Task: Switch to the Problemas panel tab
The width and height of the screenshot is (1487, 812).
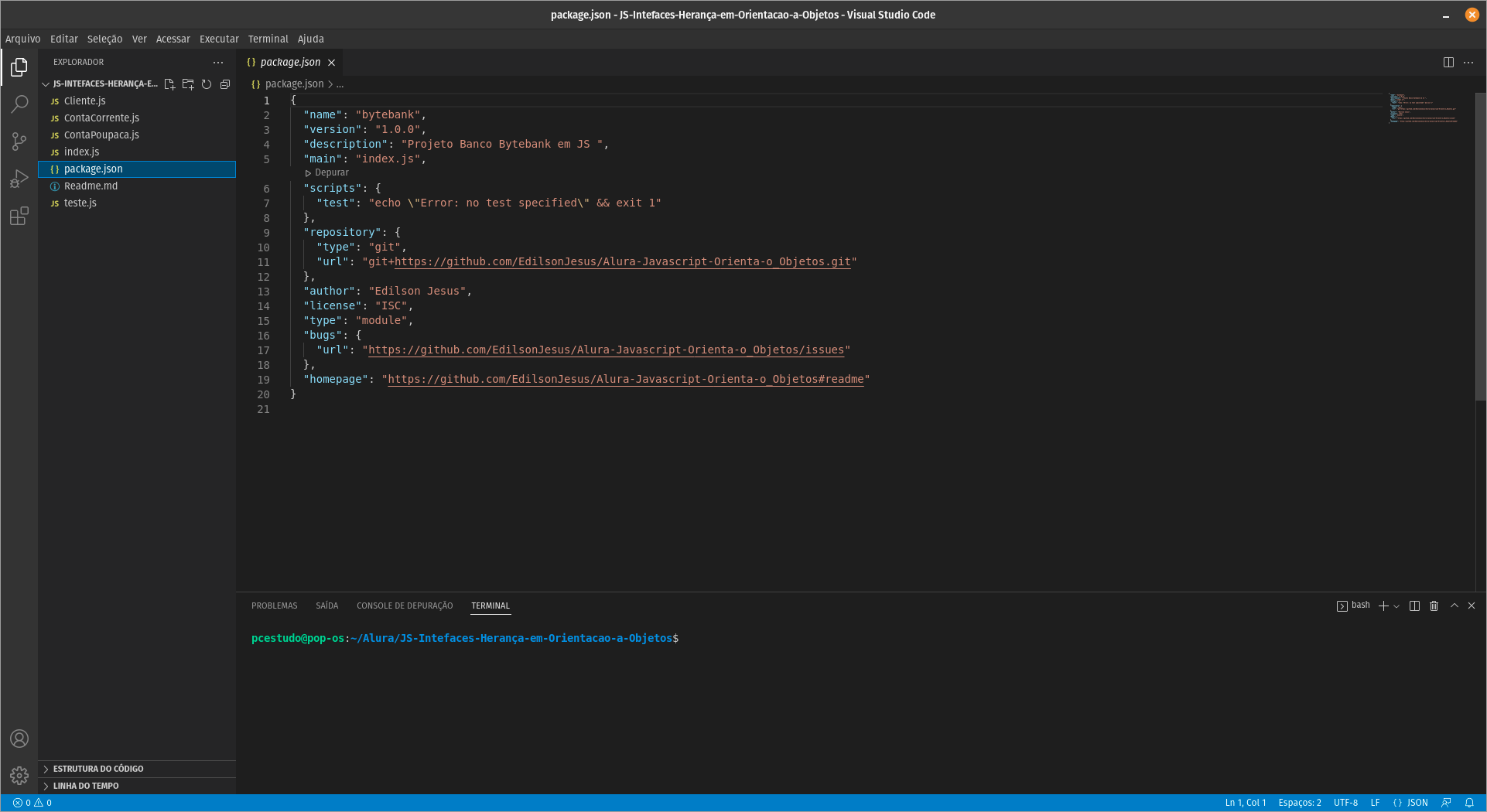Action: [275, 606]
